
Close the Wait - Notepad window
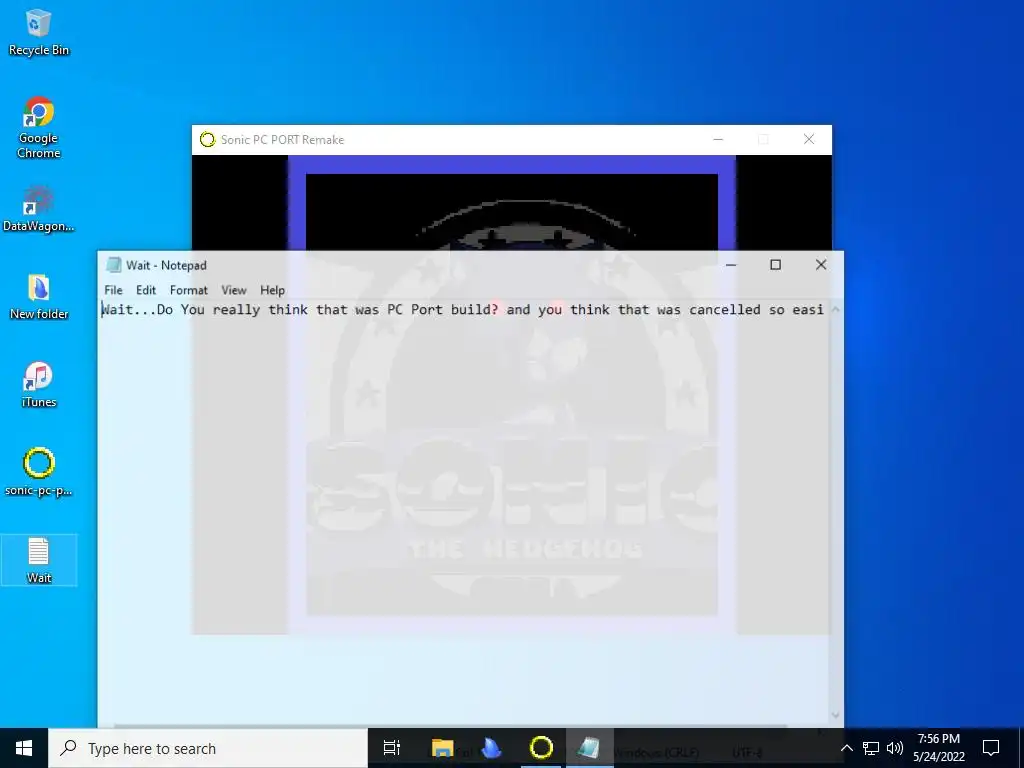point(821,264)
